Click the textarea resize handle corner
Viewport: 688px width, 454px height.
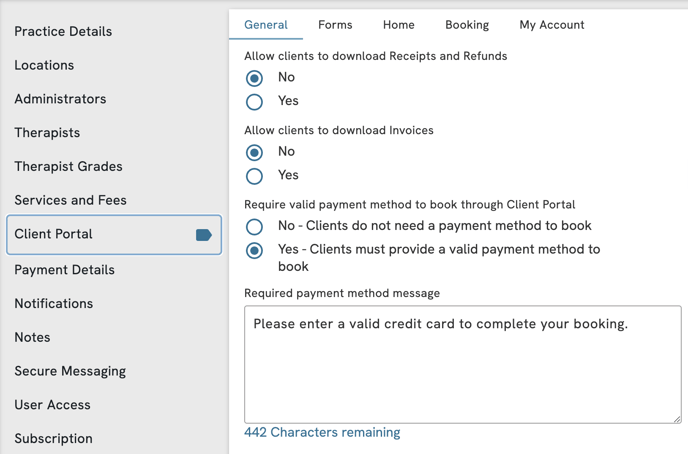coord(677,419)
